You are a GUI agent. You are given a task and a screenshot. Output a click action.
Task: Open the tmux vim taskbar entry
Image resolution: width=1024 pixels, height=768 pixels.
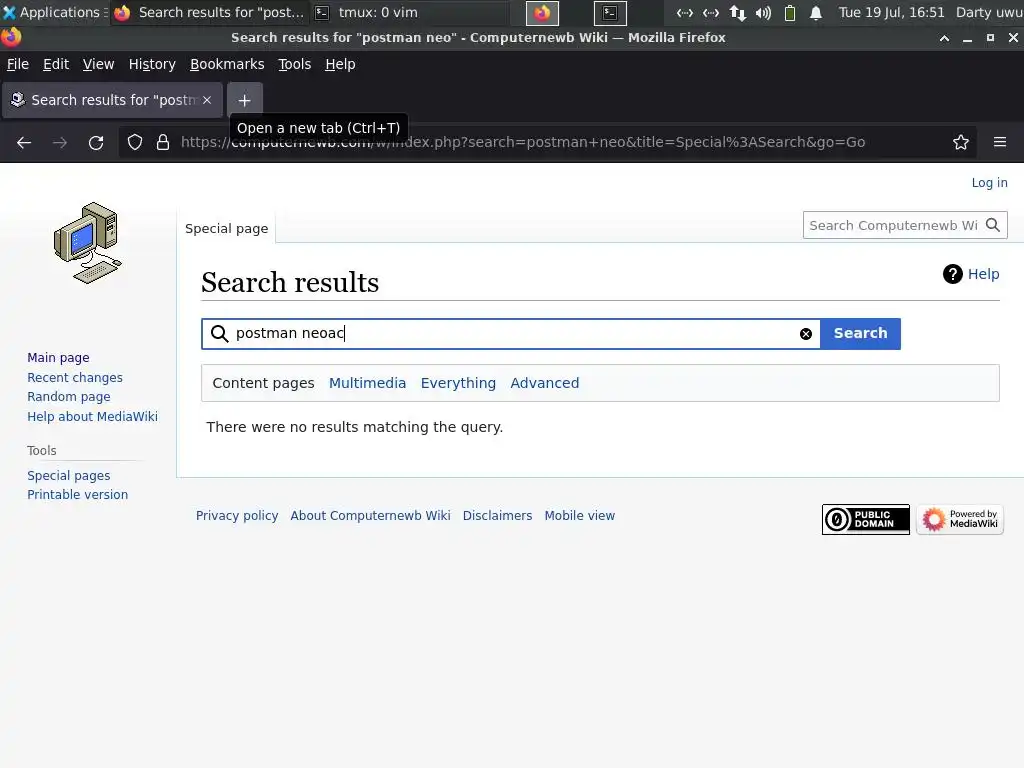409,12
